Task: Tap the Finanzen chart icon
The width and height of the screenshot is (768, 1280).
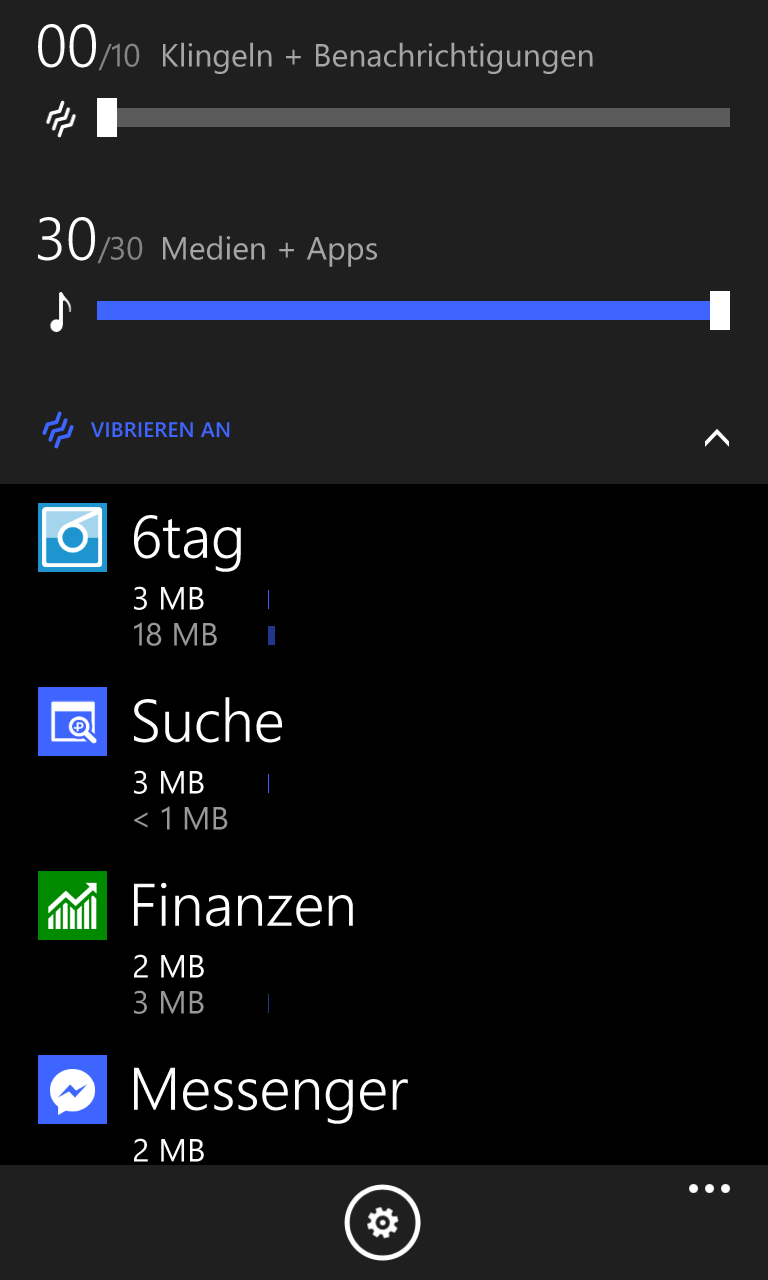Action: [x=72, y=905]
